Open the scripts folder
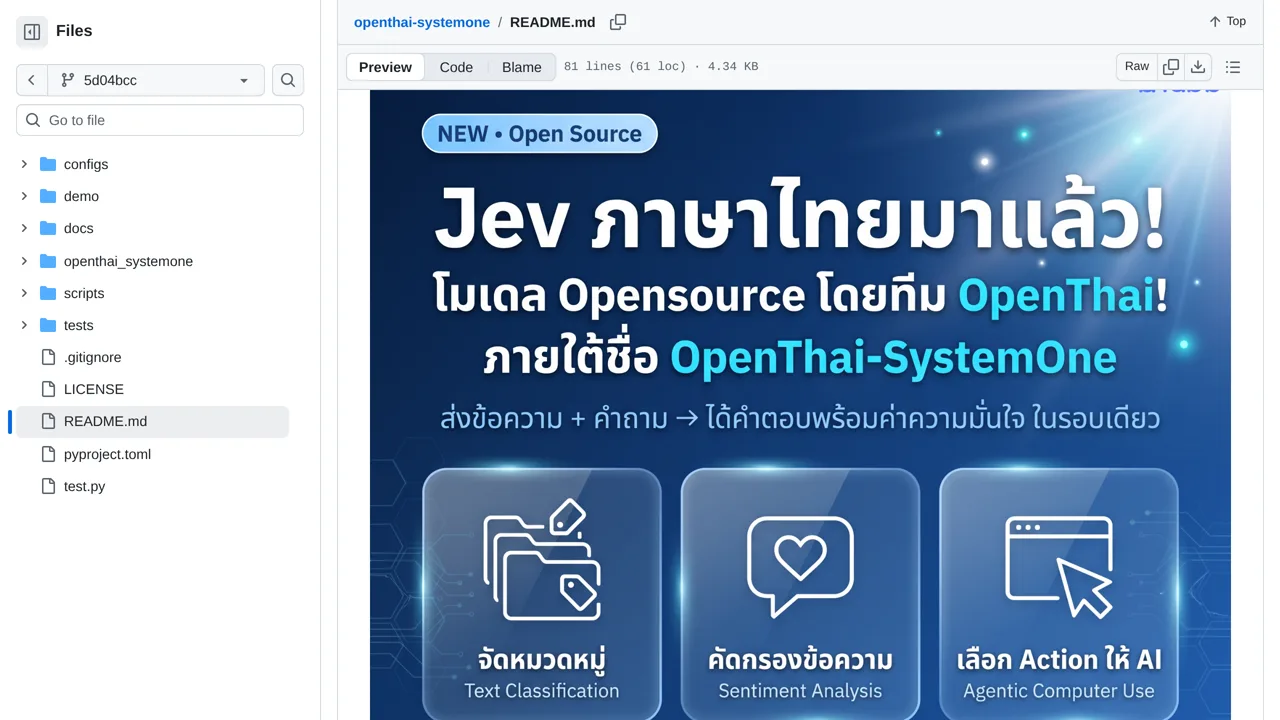1280x720 pixels. pyautogui.click(x=84, y=293)
